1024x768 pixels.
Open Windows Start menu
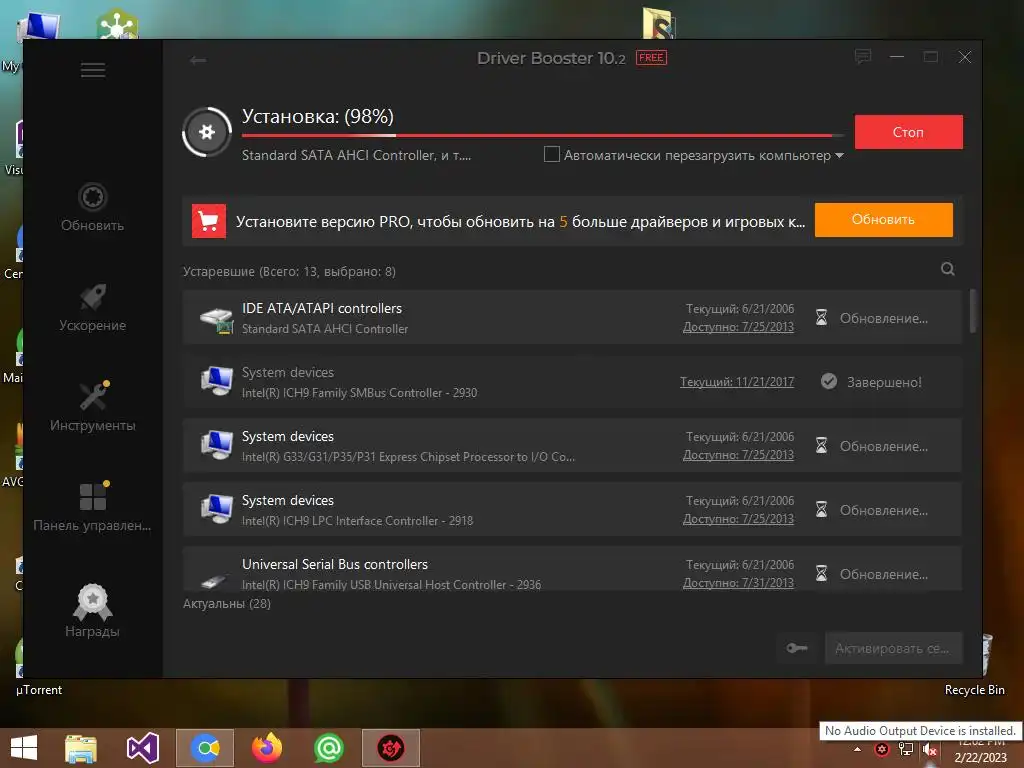24,748
